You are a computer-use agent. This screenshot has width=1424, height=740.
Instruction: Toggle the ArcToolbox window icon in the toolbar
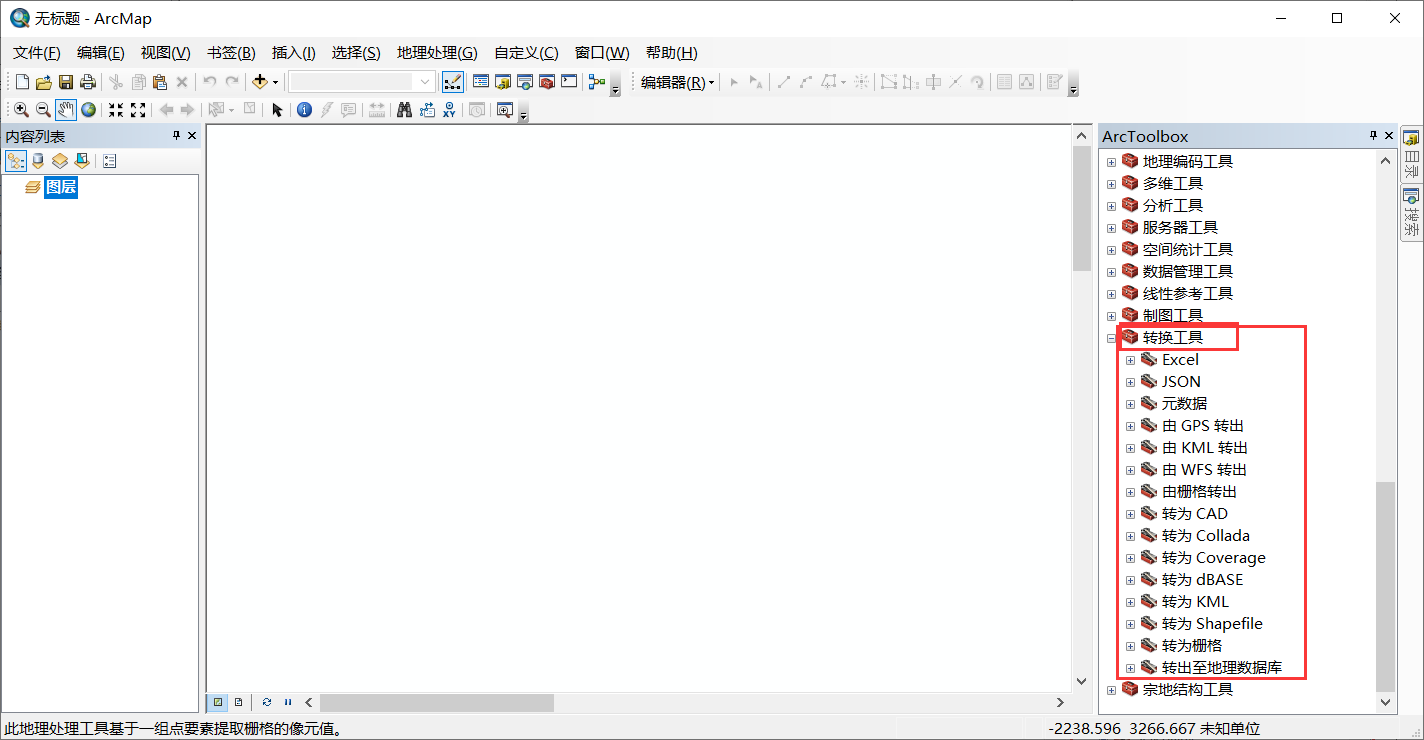547,82
